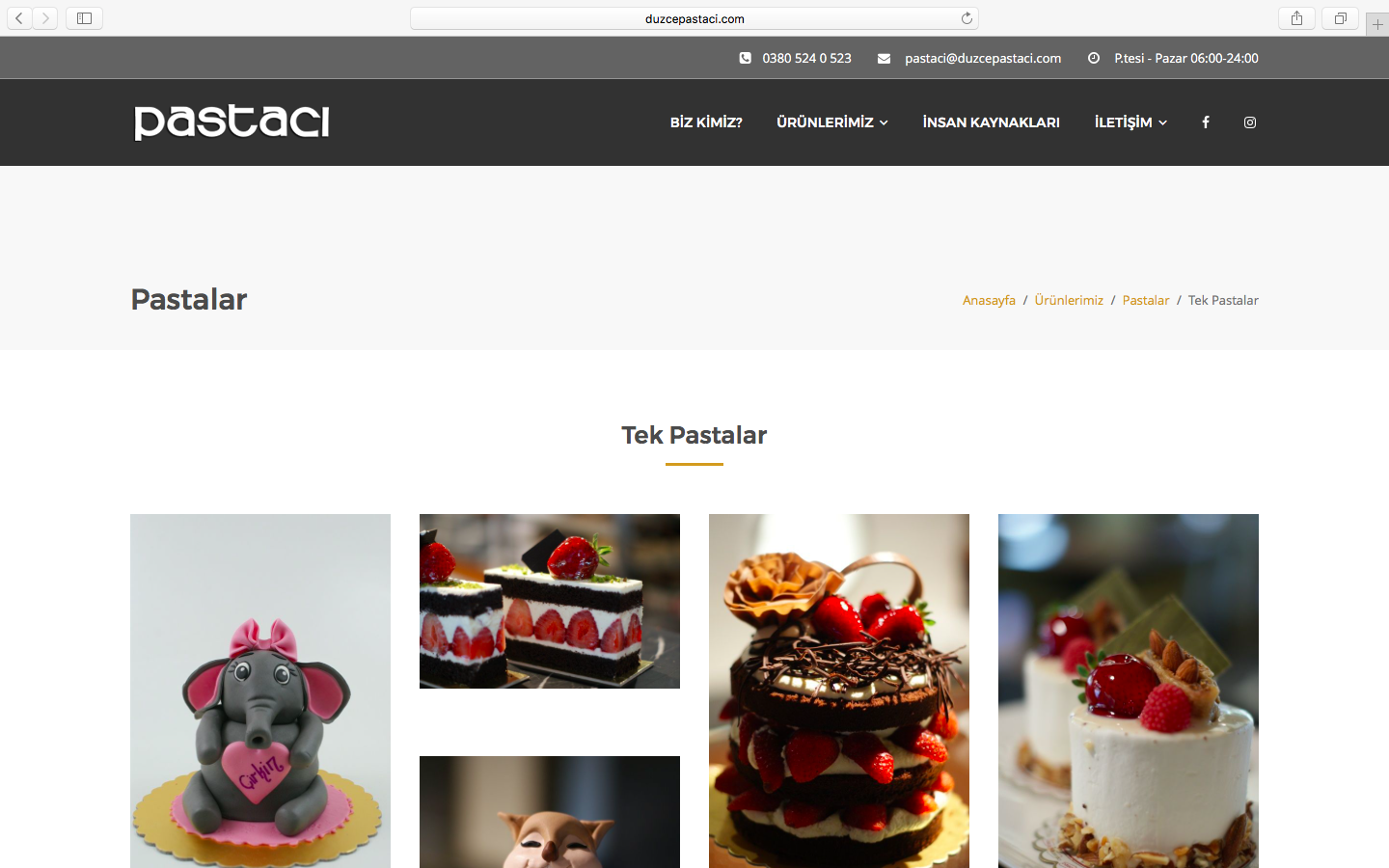Open the Safari share menu icon
1389x868 pixels.
(1296, 18)
